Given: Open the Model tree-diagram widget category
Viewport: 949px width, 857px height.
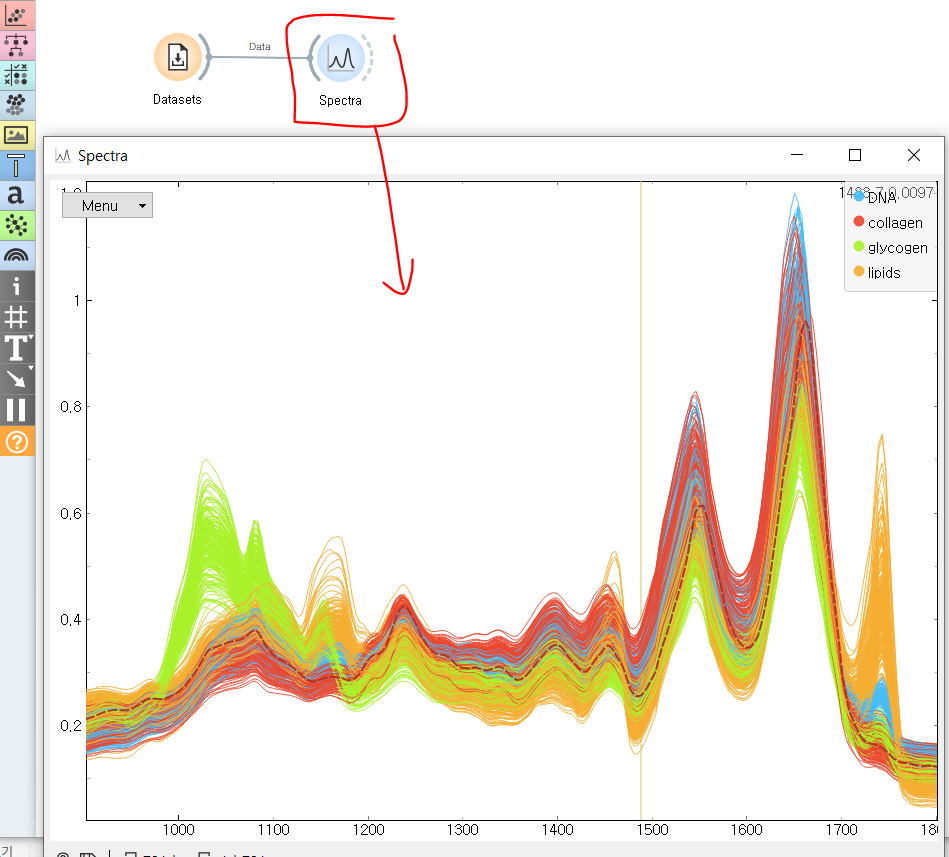Looking at the screenshot, I should 16,45.
